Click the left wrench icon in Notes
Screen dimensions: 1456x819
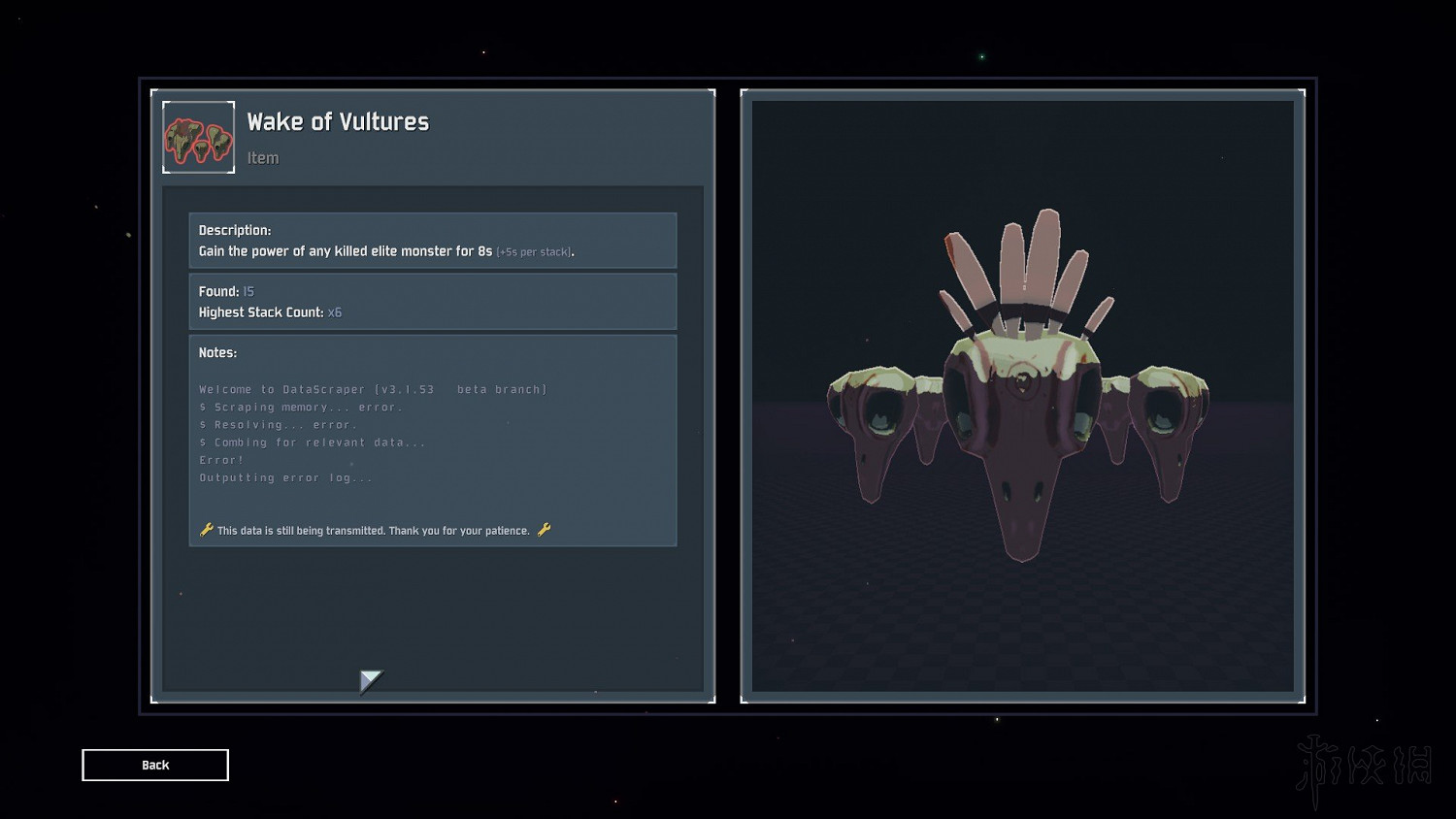coord(206,530)
